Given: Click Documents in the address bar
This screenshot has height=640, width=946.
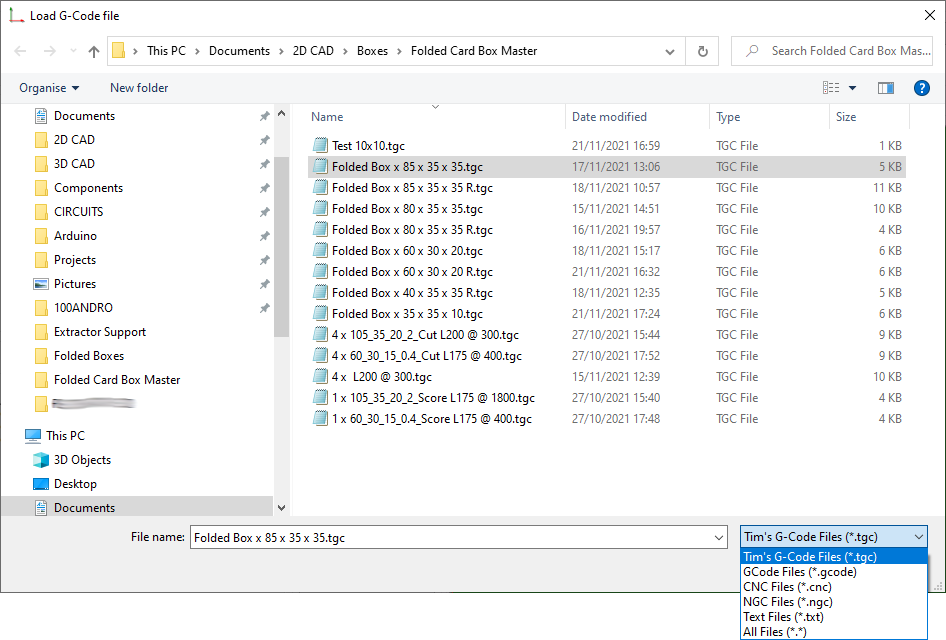Looking at the screenshot, I should pos(240,51).
